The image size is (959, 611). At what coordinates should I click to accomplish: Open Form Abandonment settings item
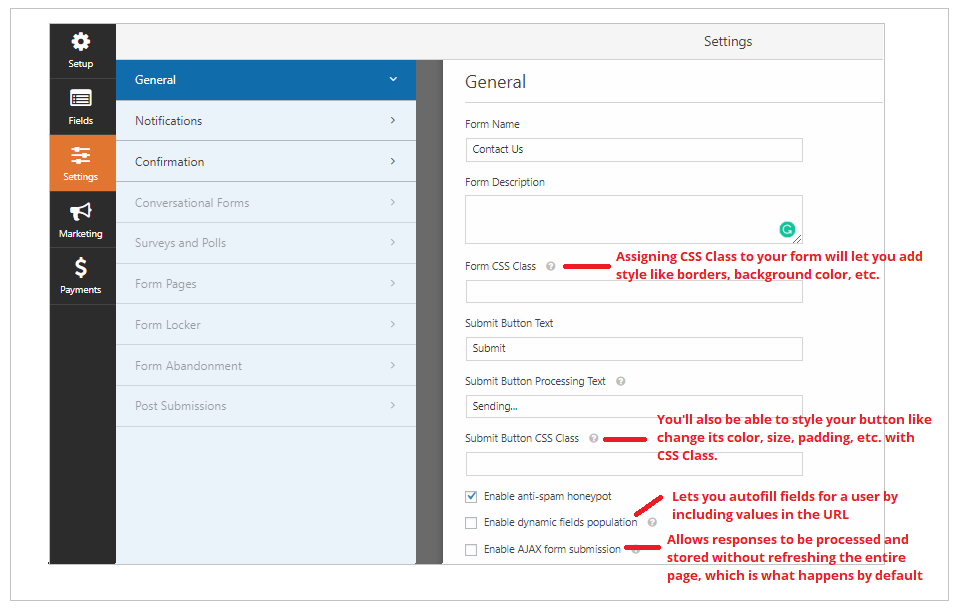(x=266, y=366)
